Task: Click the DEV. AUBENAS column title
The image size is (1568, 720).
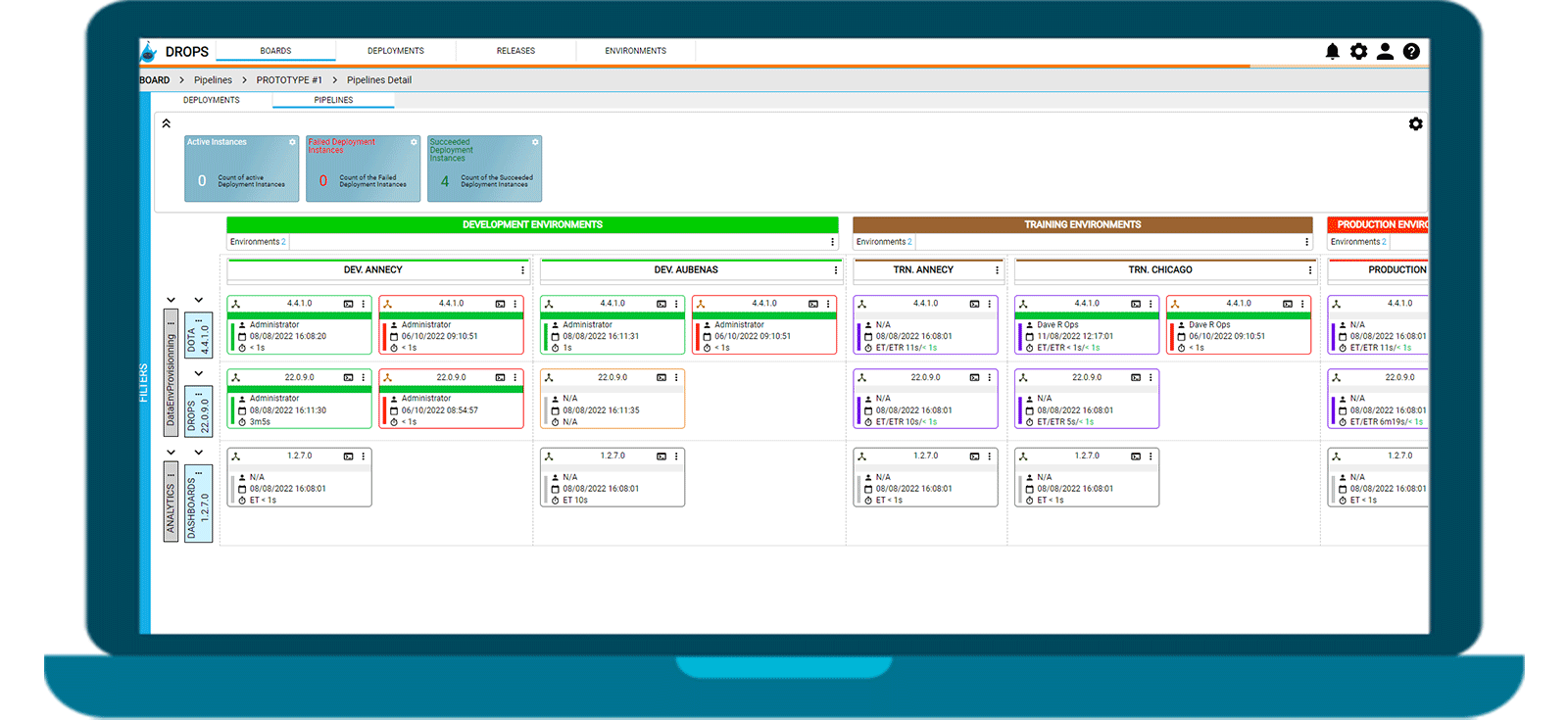Action: tap(686, 270)
